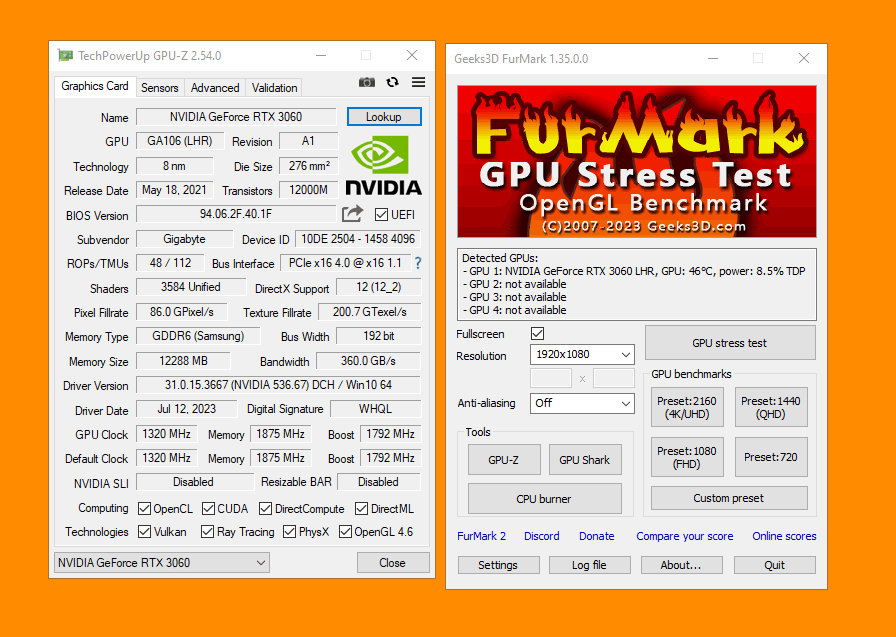Image resolution: width=896 pixels, height=637 pixels.
Task: Open FurMark Settings
Action: [x=498, y=565]
